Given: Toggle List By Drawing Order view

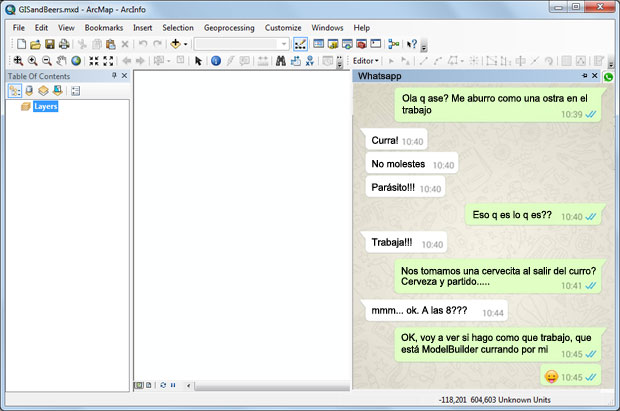Looking at the screenshot, I should pos(15,91).
